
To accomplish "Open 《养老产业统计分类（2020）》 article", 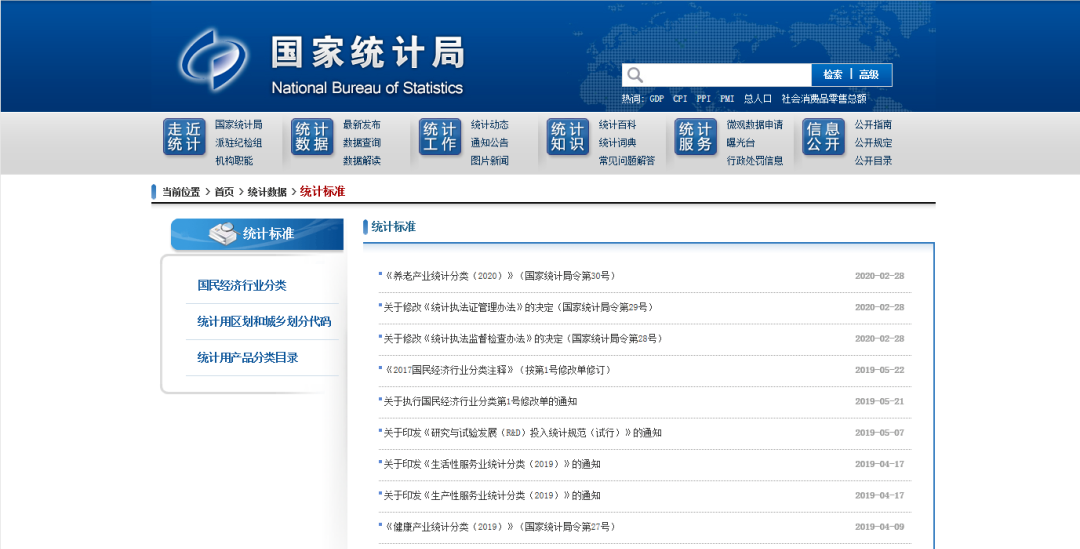I will point(499,275).
